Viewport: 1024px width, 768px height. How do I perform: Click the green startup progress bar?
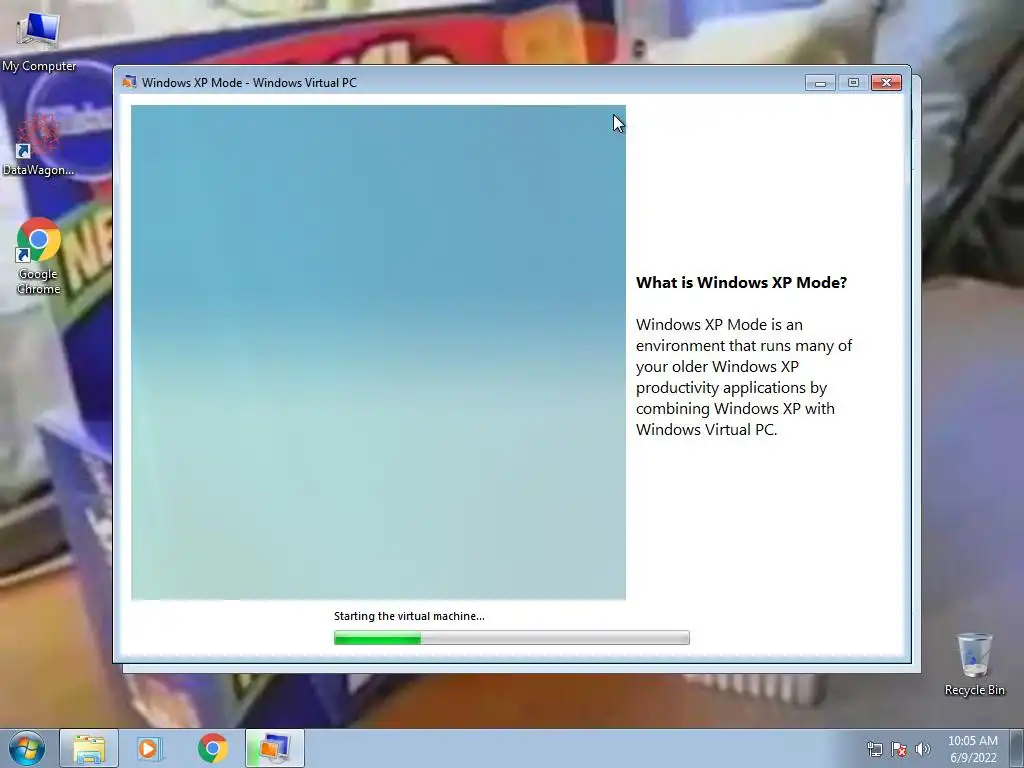(x=511, y=637)
